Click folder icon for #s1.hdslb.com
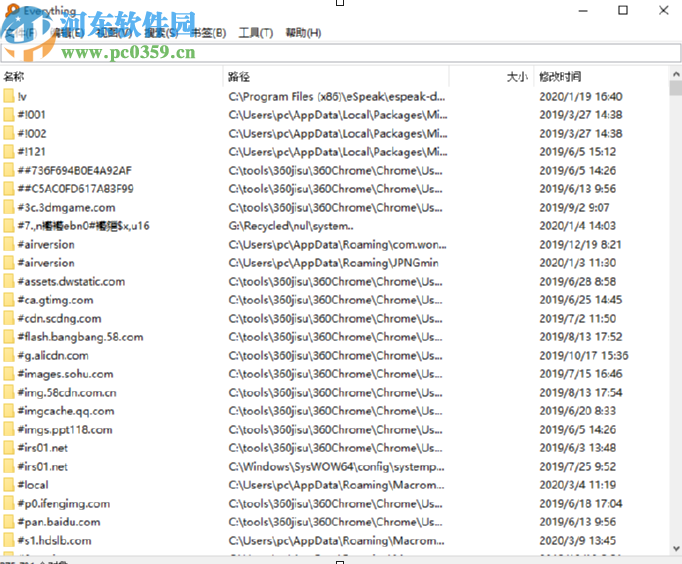This screenshot has width=682, height=564. click(9, 540)
